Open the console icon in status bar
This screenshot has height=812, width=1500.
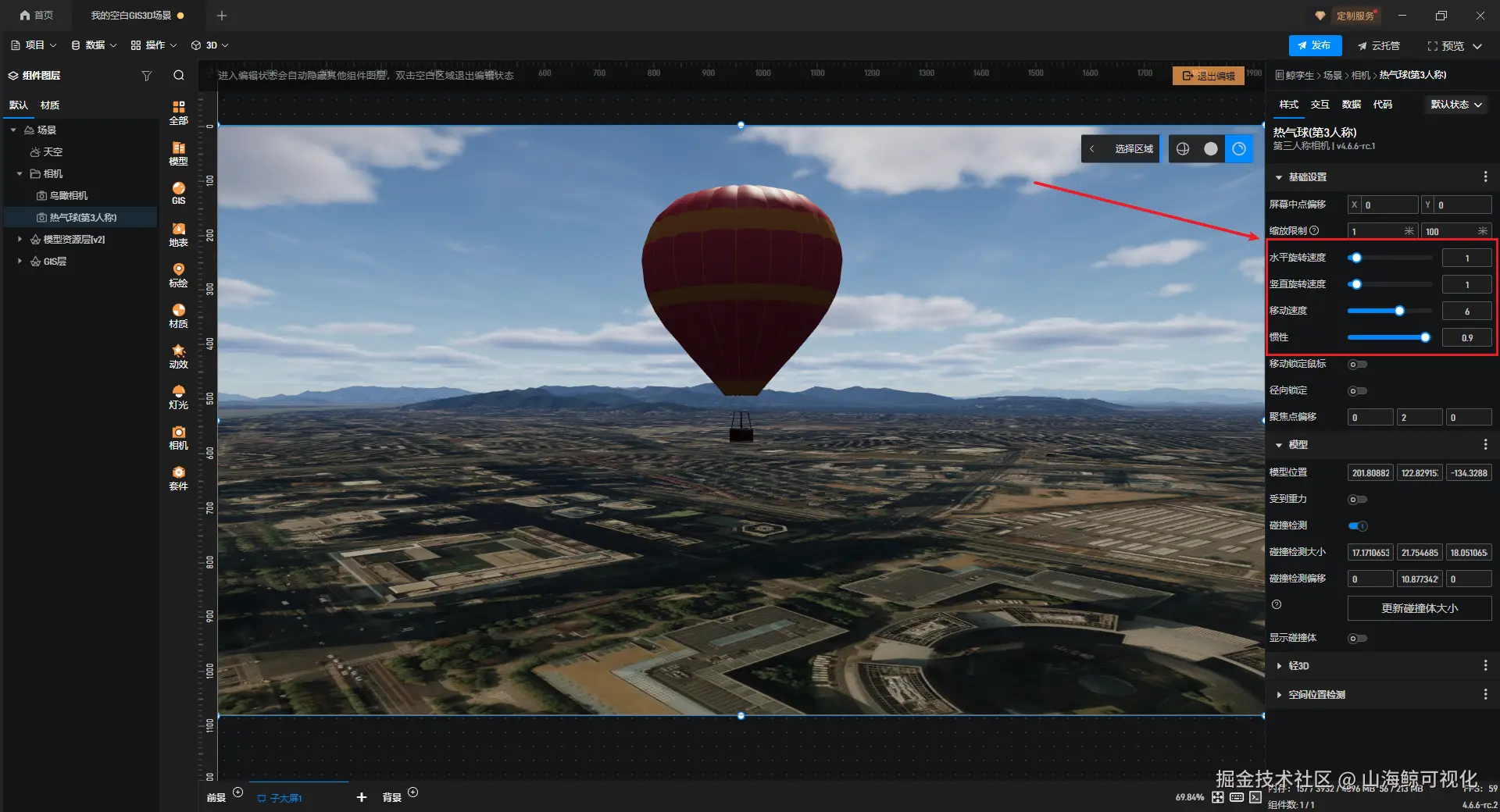(x=1255, y=797)
